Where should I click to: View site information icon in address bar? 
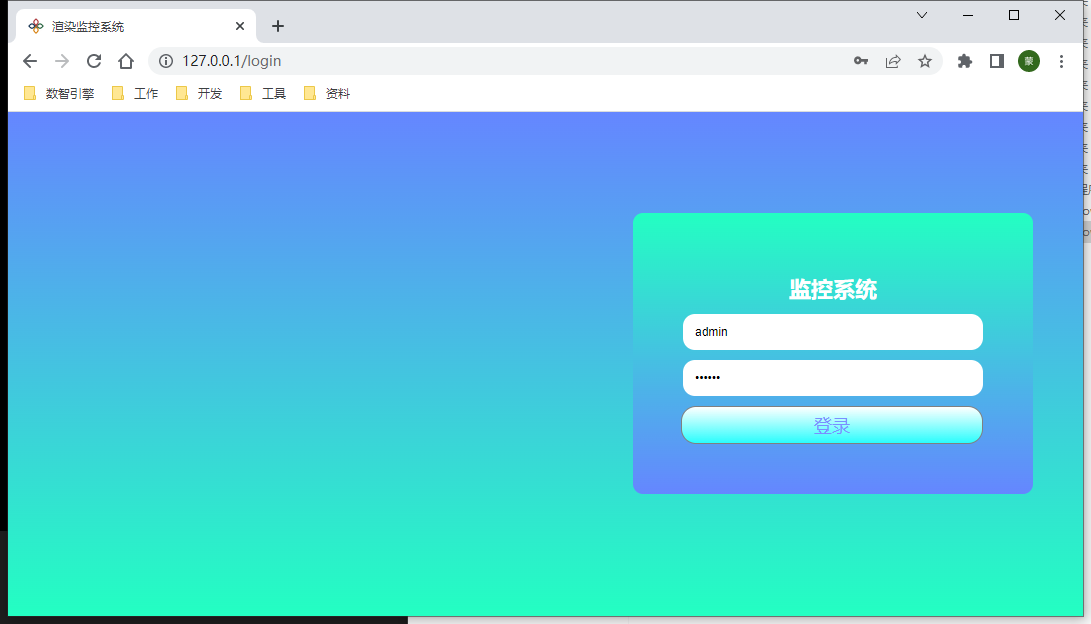point(166,61)
